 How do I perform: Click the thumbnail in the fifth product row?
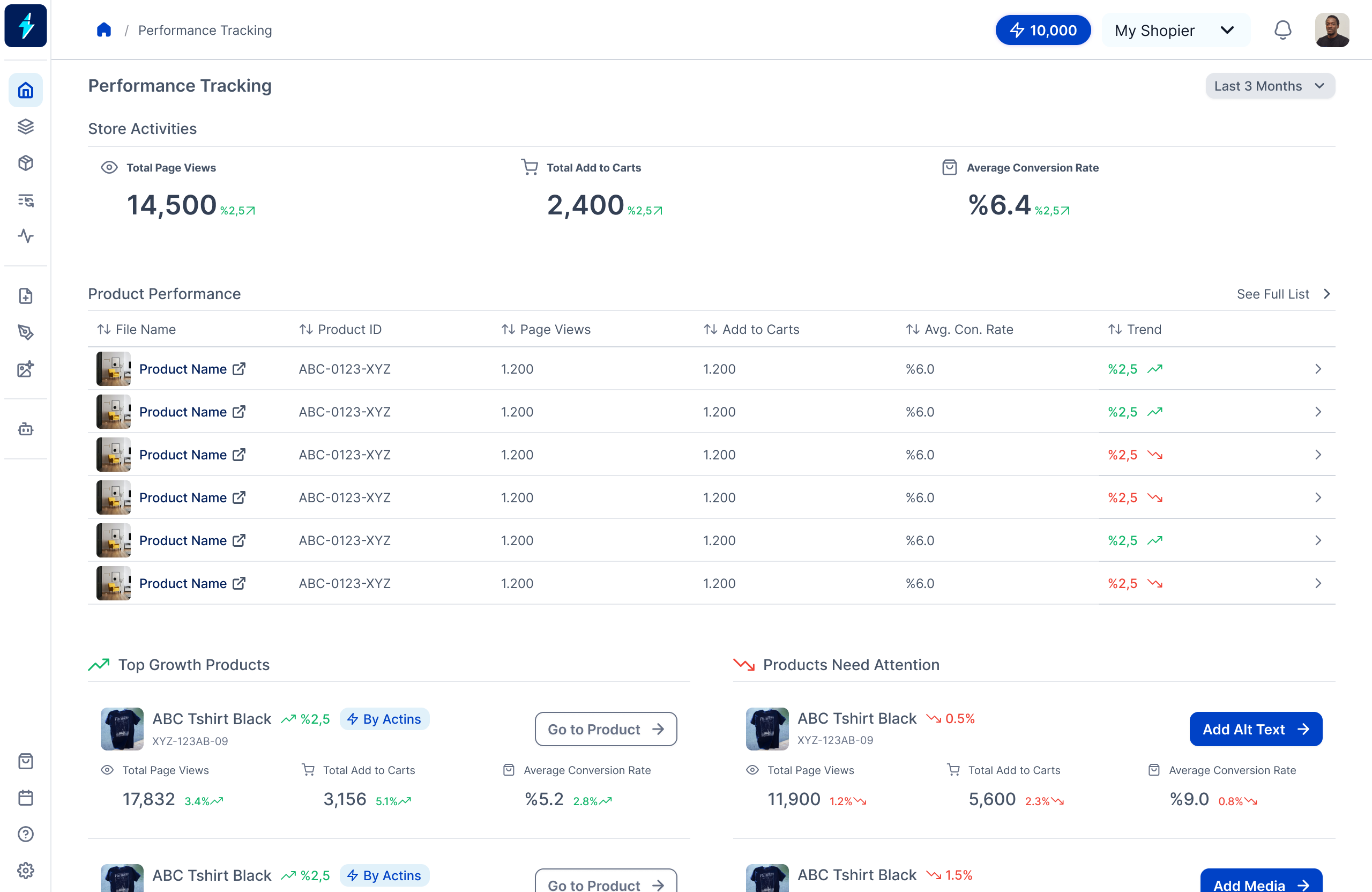[x=114, y=540]
